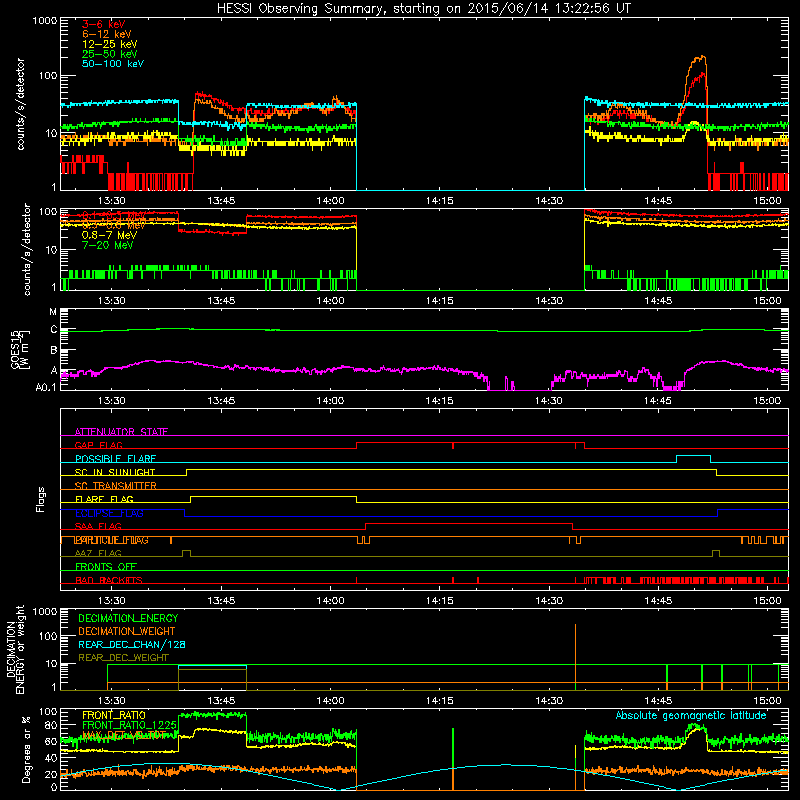Image resolution: width=800 pixels, height=800 pixels.
Task: Click the ECLIPSE_FLAG label
Action: [x=109, y=513]
